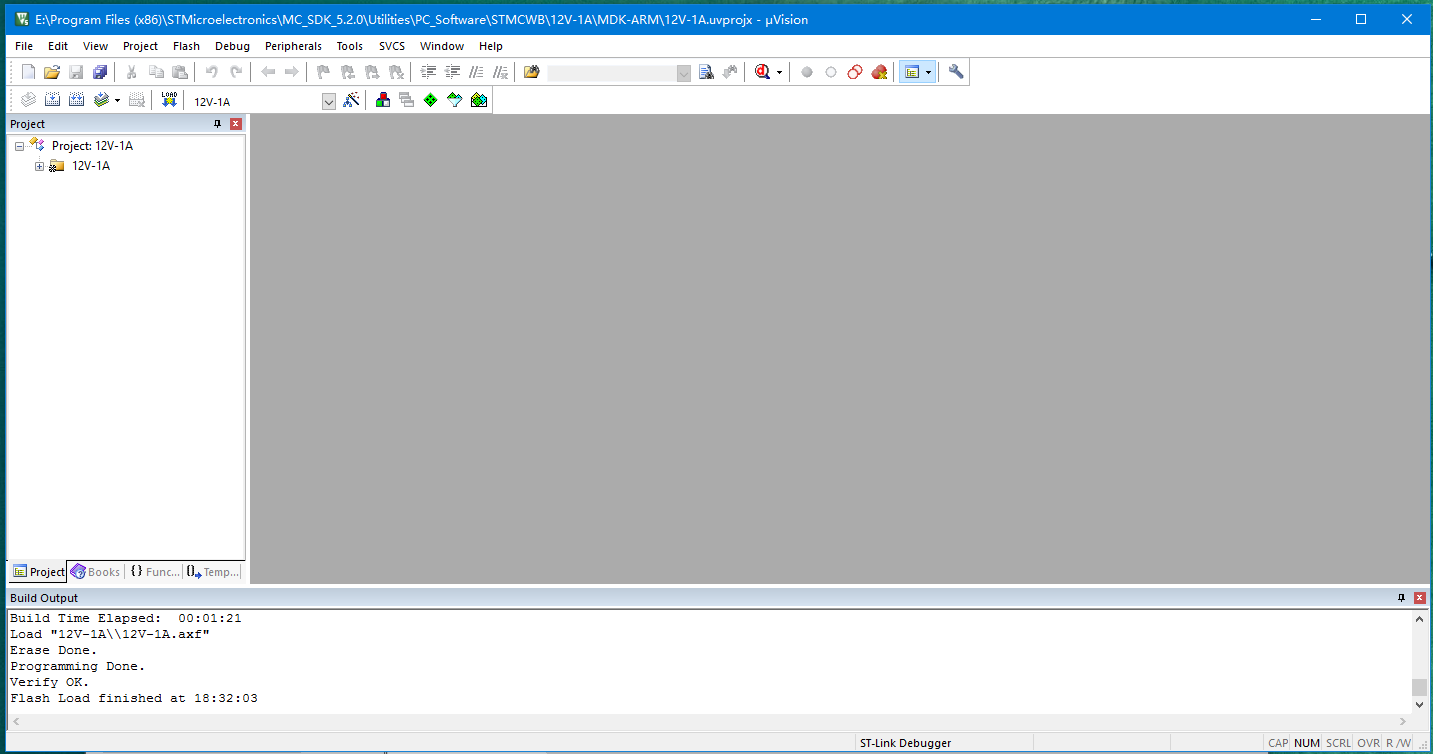Open the Edit menu
The image size is (1433, 754).
(58, 46)
